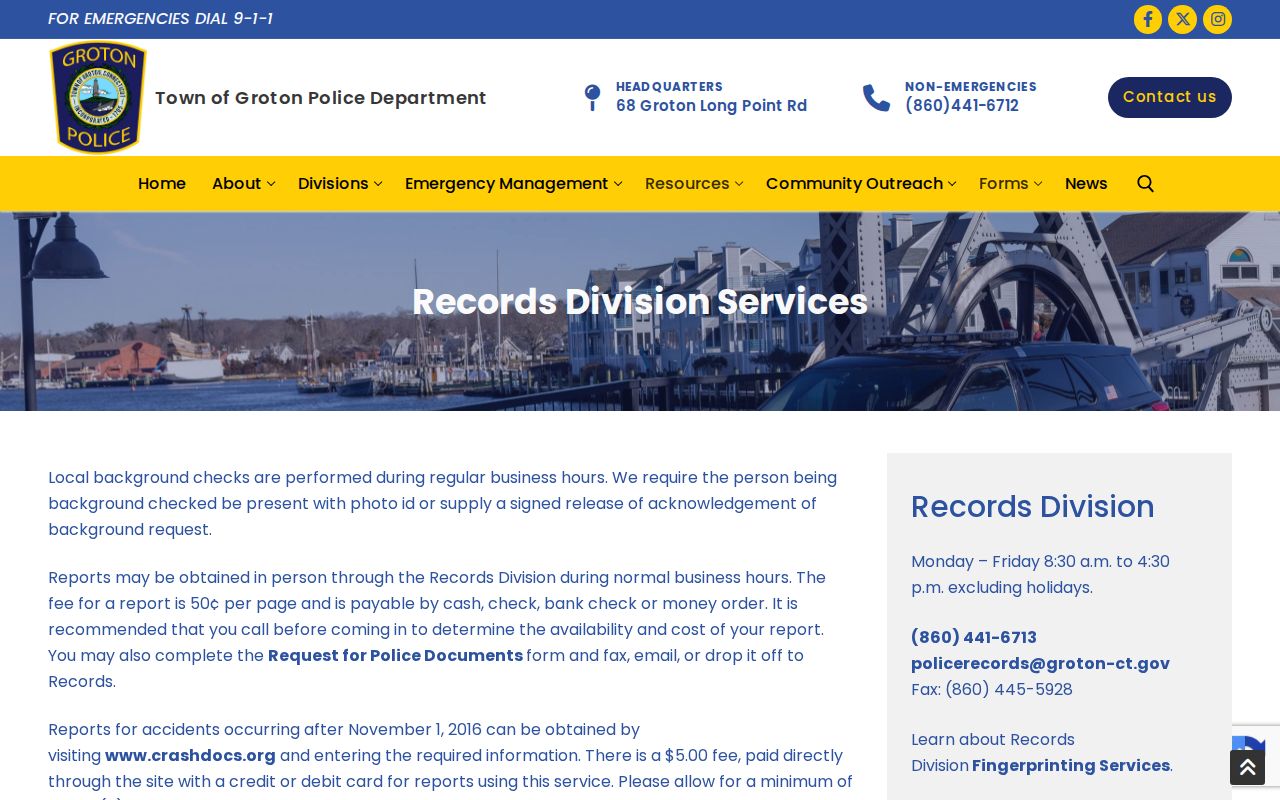Open the News menu item
The image size is (1280, 800).
coord(1086,183)
